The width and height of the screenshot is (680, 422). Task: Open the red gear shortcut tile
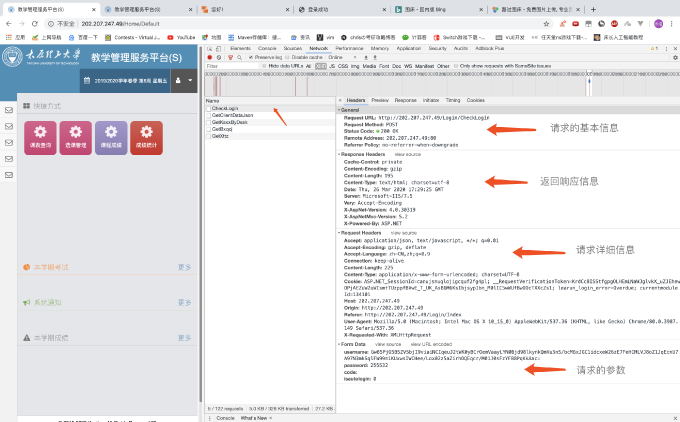tap(147, 138)
